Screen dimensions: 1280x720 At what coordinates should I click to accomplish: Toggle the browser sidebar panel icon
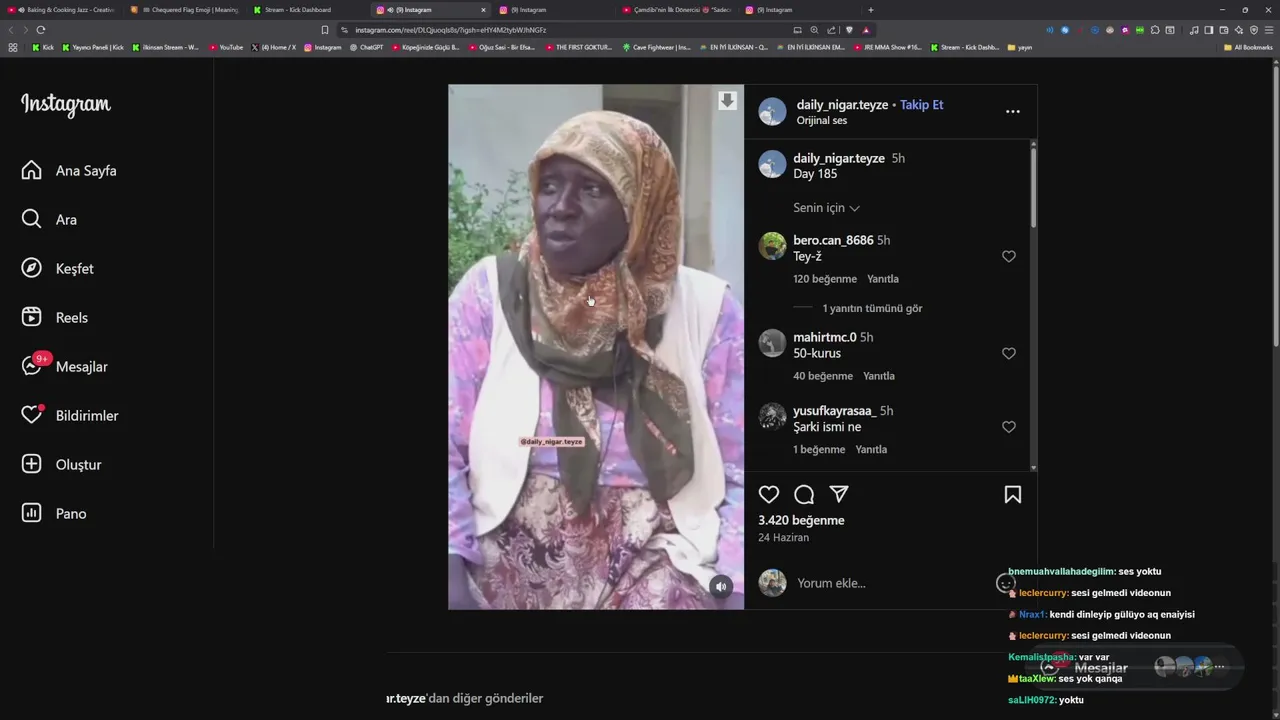click(x=1208, y=30)
